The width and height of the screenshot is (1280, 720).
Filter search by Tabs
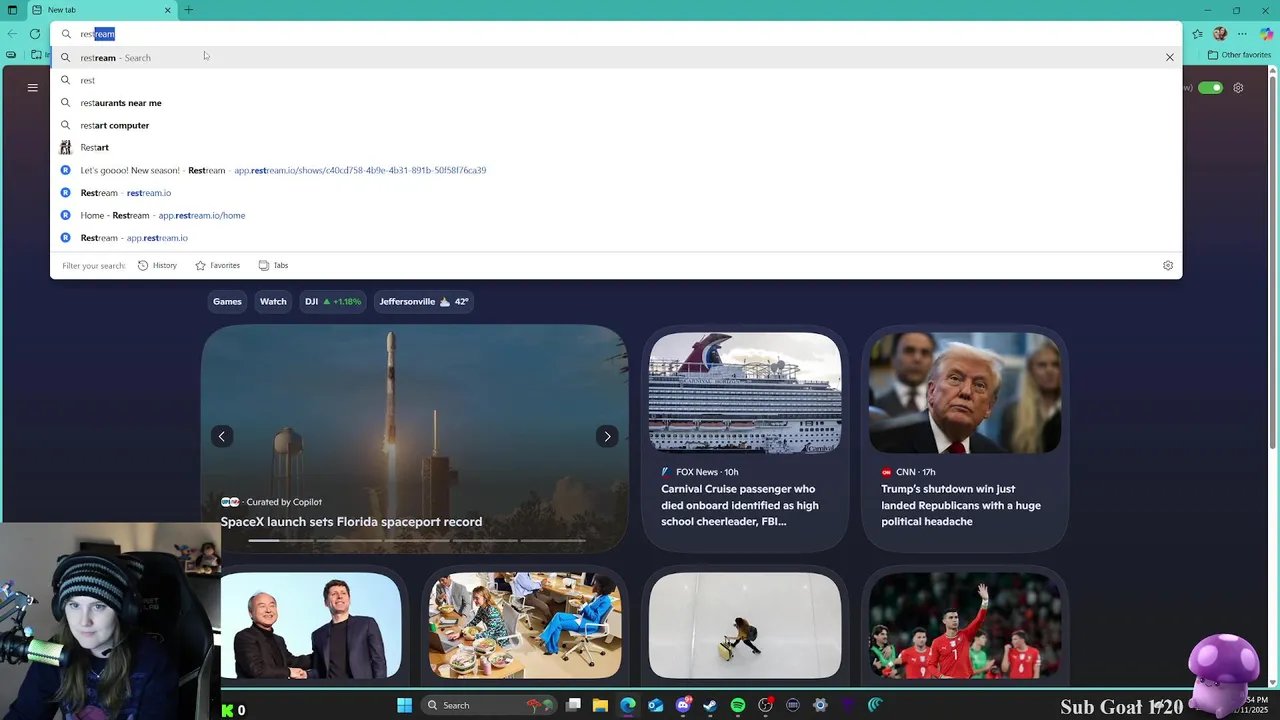click(273, 265)
